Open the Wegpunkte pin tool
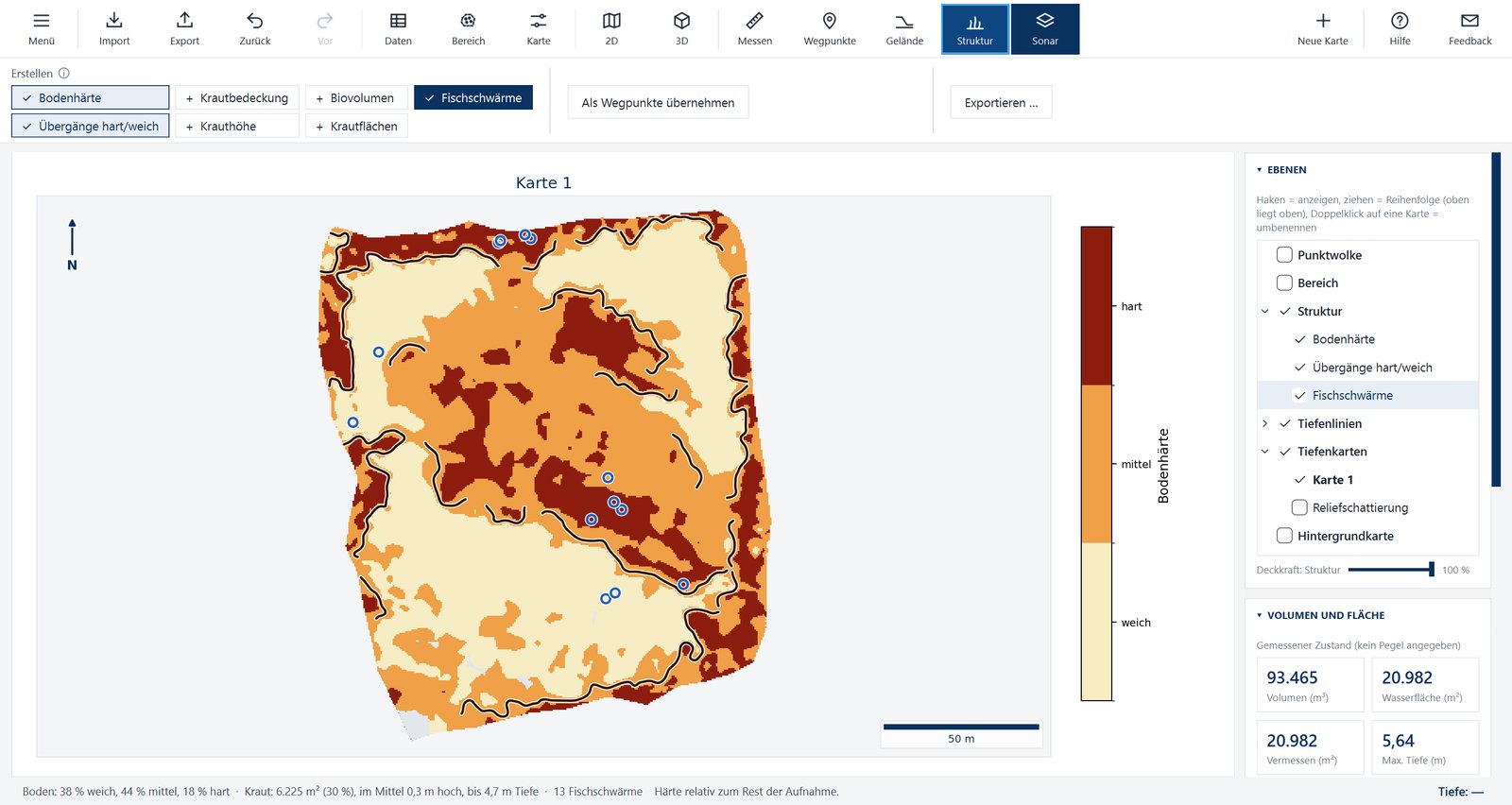1512x805 pixels. tap(830, 21)
